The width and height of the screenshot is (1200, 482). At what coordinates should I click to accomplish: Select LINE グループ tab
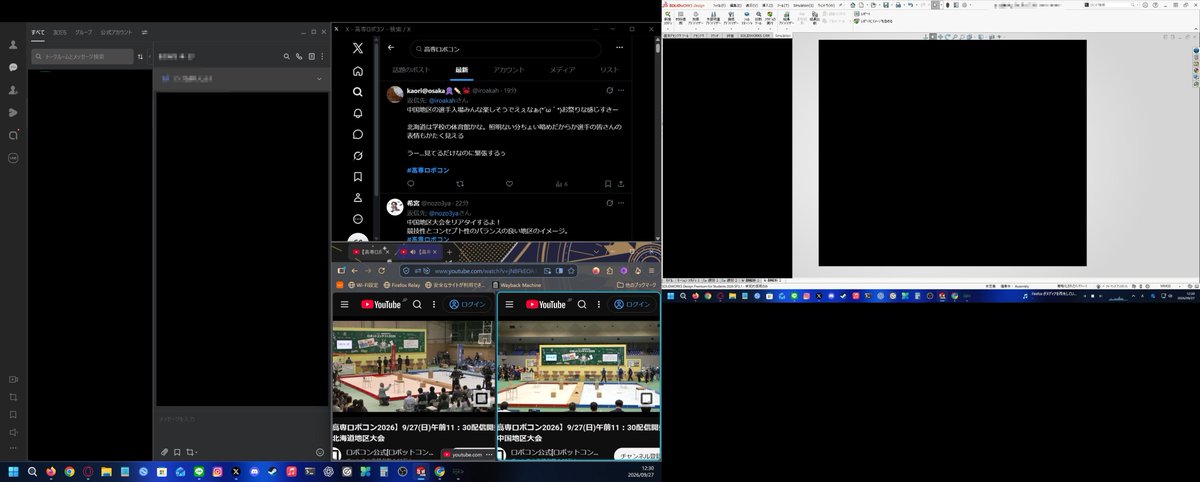point(84,32)
